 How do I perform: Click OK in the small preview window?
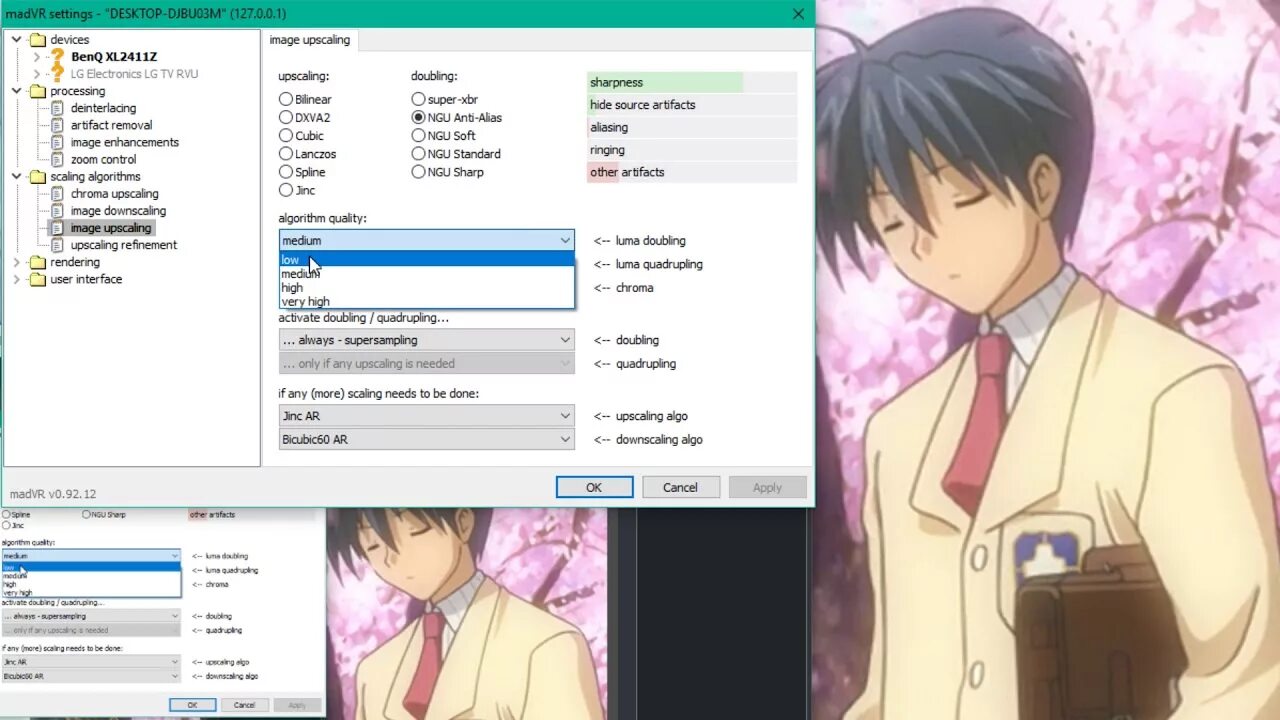(192, 705)
